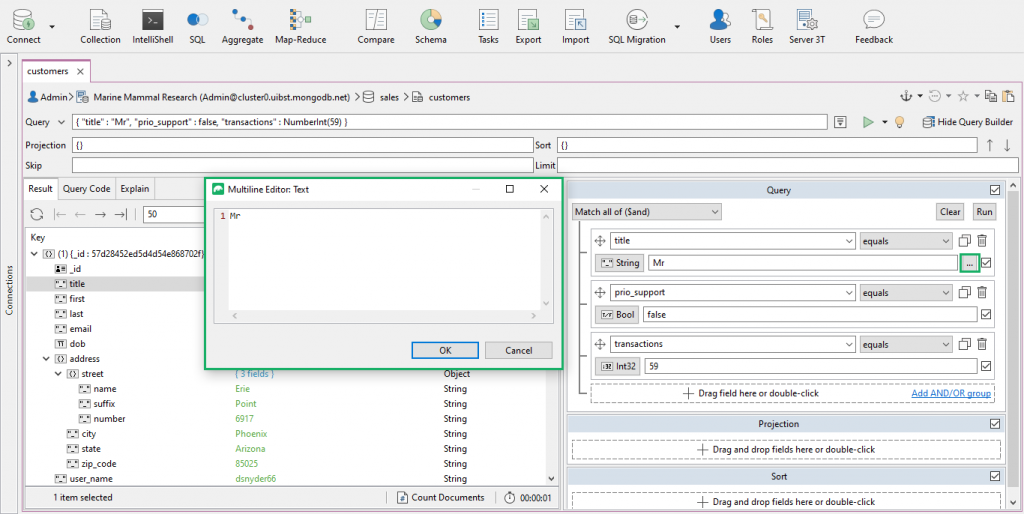This screenshot has height=514, width=1024.
Task: Go to the next results page
Action: (100, 214)
